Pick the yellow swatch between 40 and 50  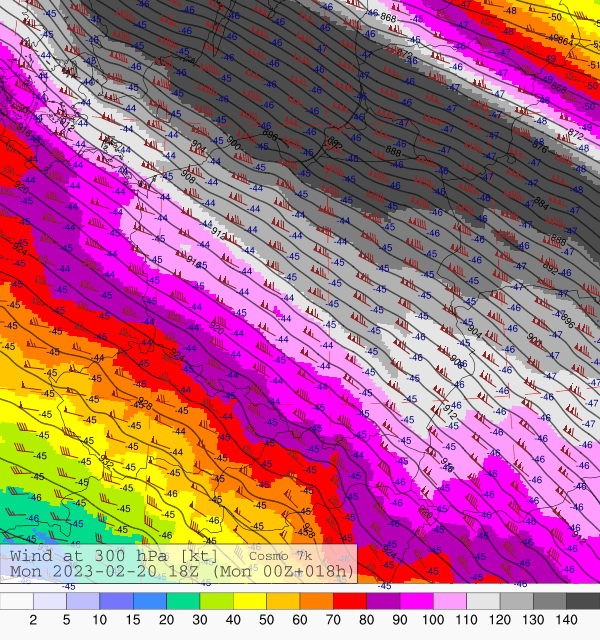[x=250, y=601]
